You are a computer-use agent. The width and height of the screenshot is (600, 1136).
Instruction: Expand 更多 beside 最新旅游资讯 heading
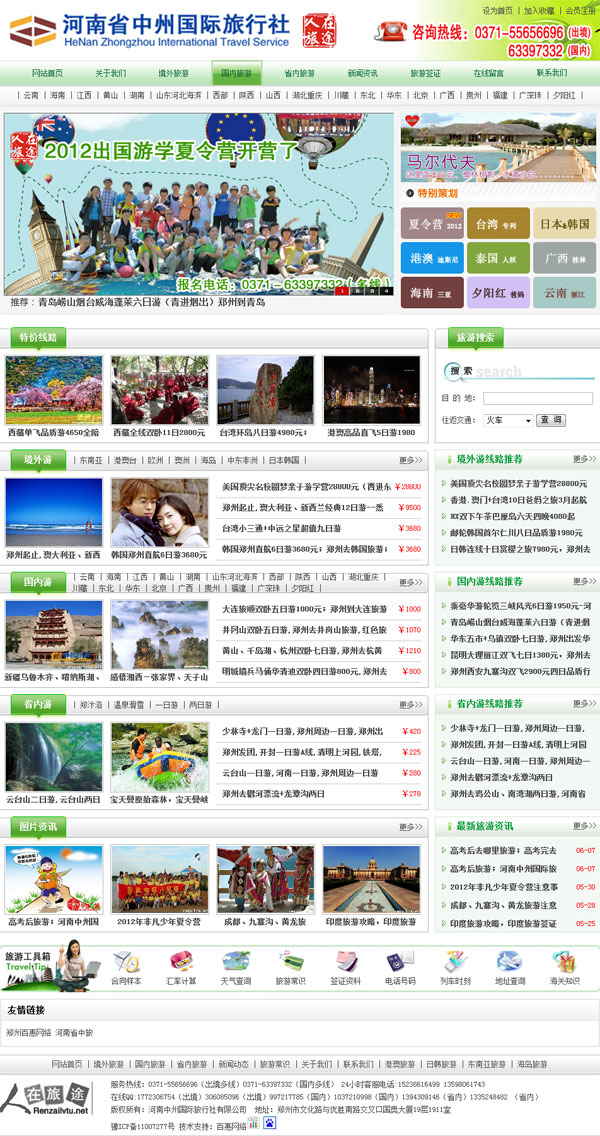584,826
